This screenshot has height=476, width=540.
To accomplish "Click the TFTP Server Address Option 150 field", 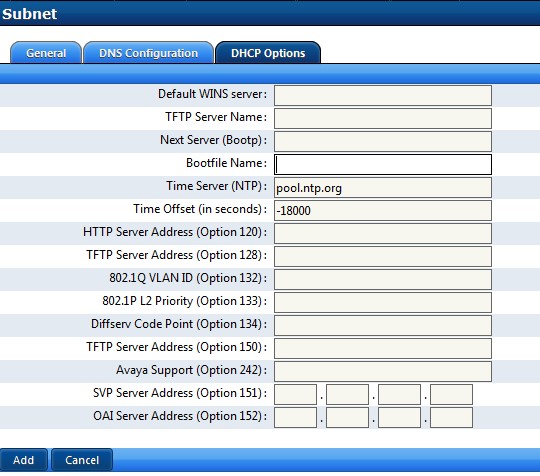I will point(383,348).
